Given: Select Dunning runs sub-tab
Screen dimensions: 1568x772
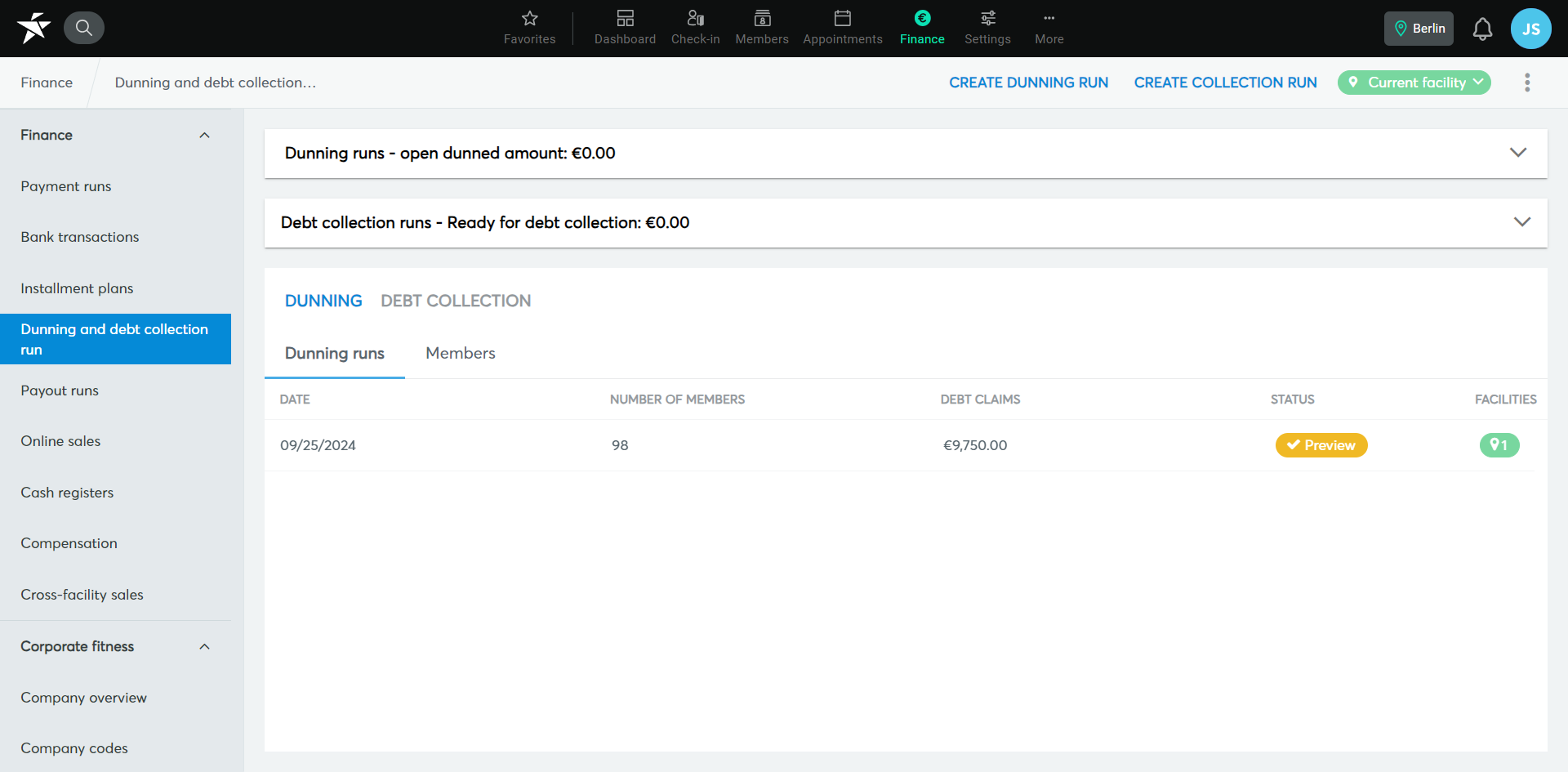Looking at the screenshot, I should click(335, 353).
